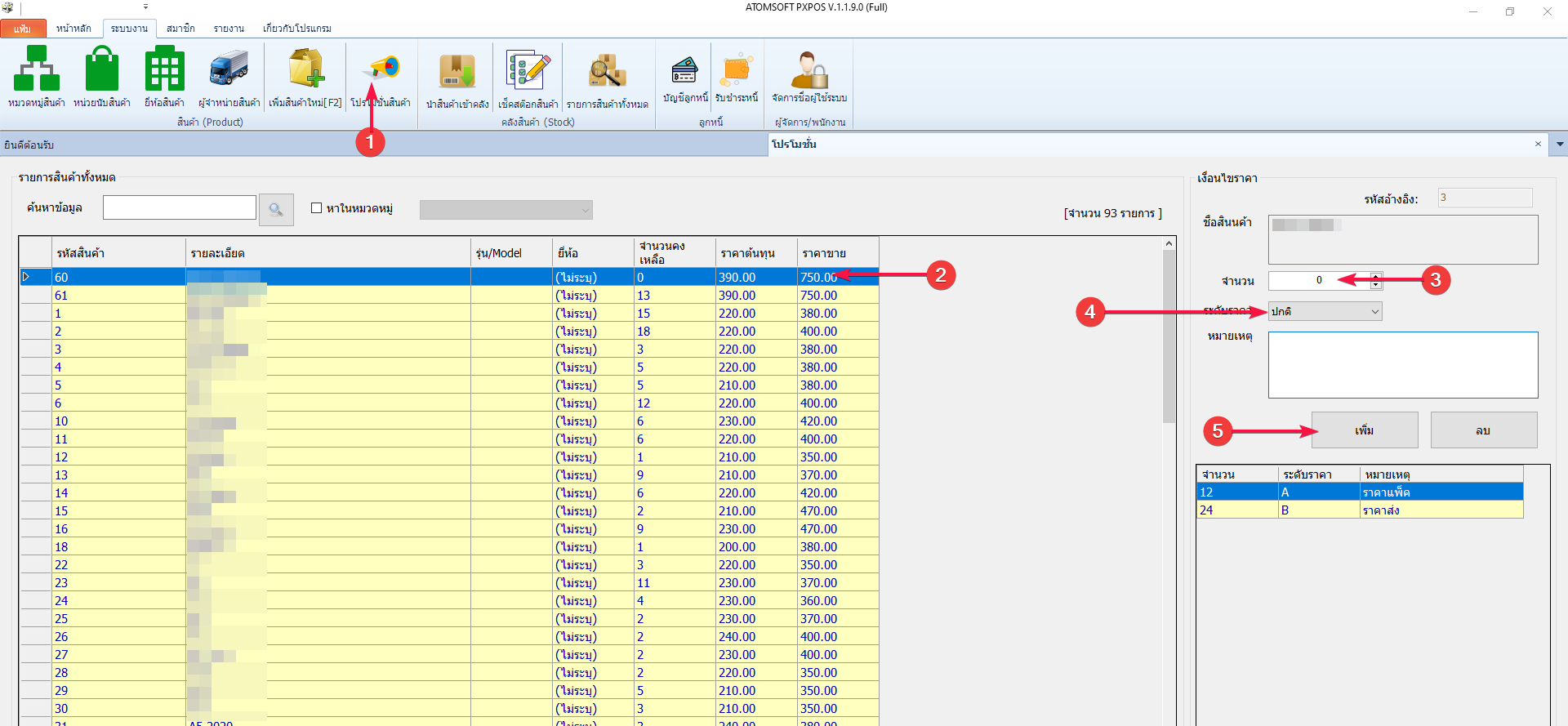The image size is (1568, 726).
Task: Click the รับชำระหนี้ wallet icon
Action: [737, 77]
